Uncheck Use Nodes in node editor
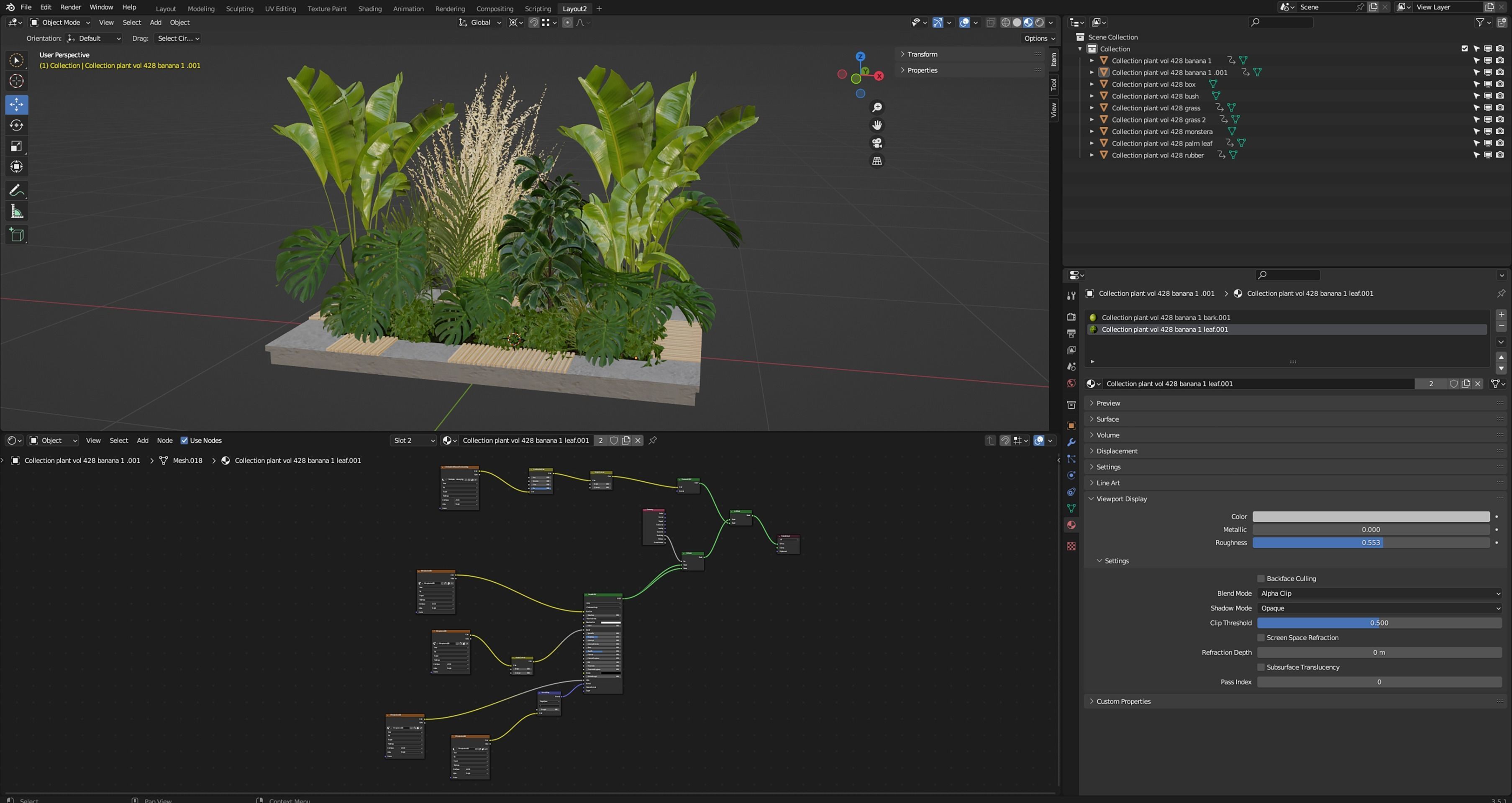 [185, 440]
